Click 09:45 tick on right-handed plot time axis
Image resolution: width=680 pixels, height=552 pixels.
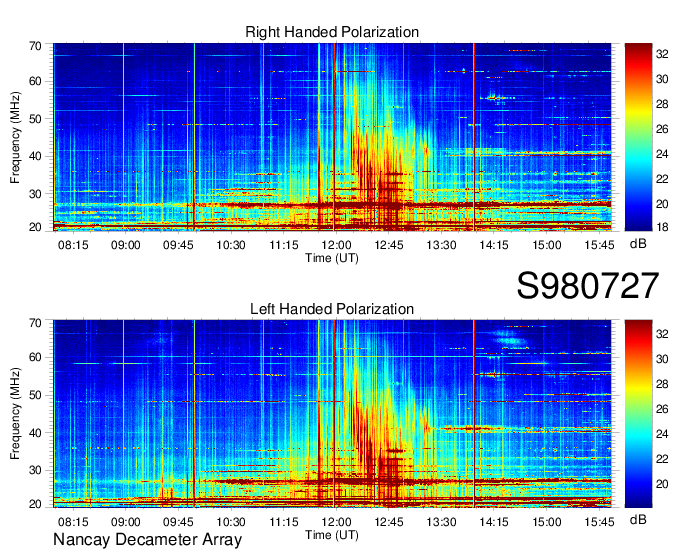[x=178, y=245]
